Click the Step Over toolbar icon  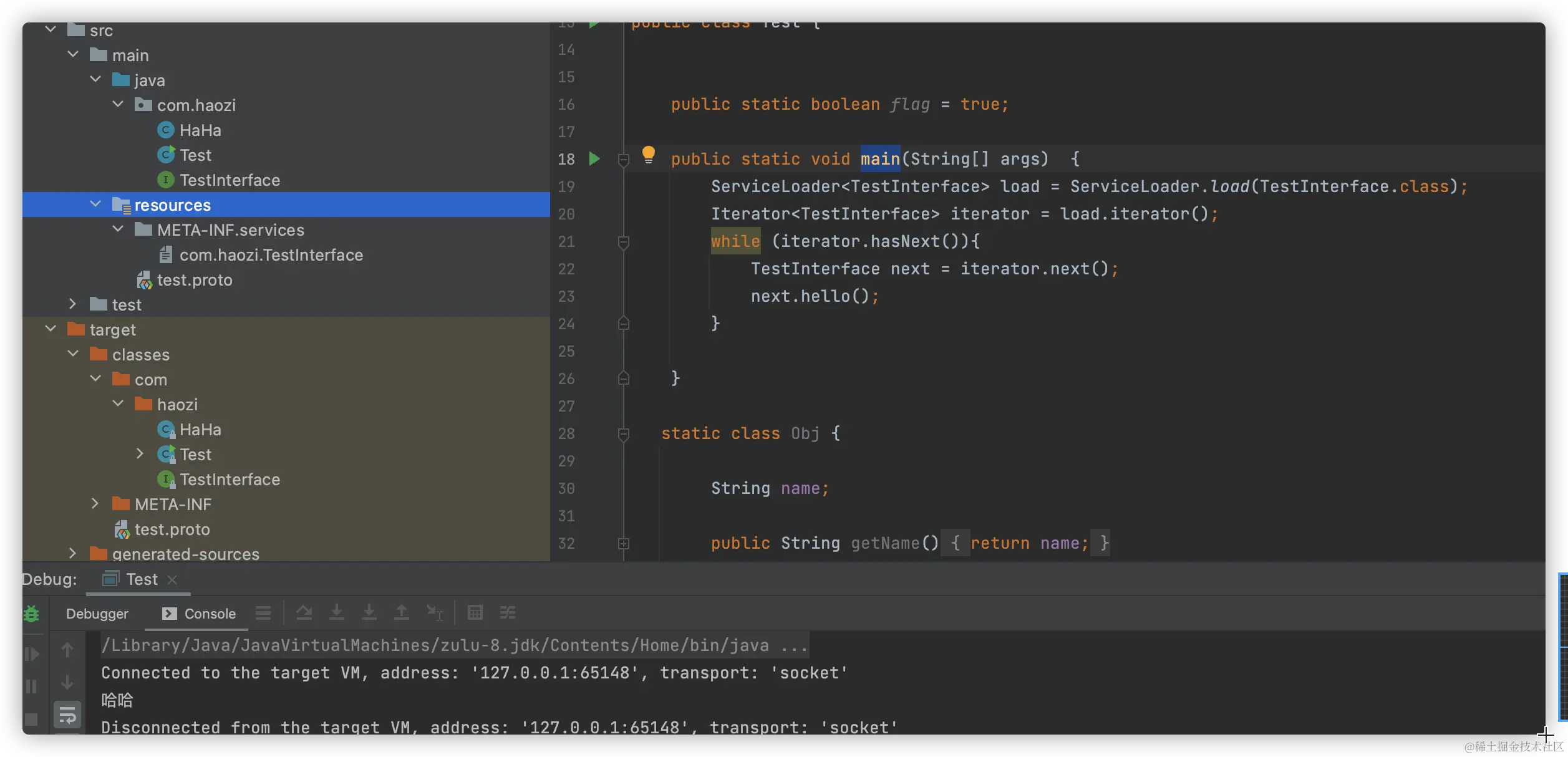[x=304, y=613]
